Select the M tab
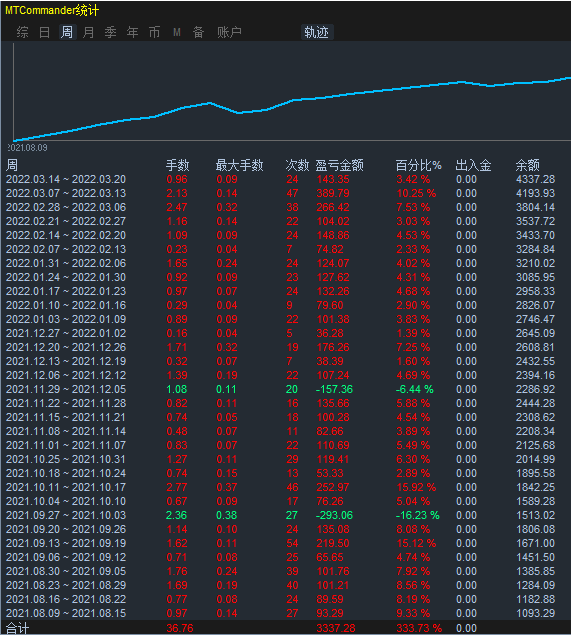 [177, 32]
